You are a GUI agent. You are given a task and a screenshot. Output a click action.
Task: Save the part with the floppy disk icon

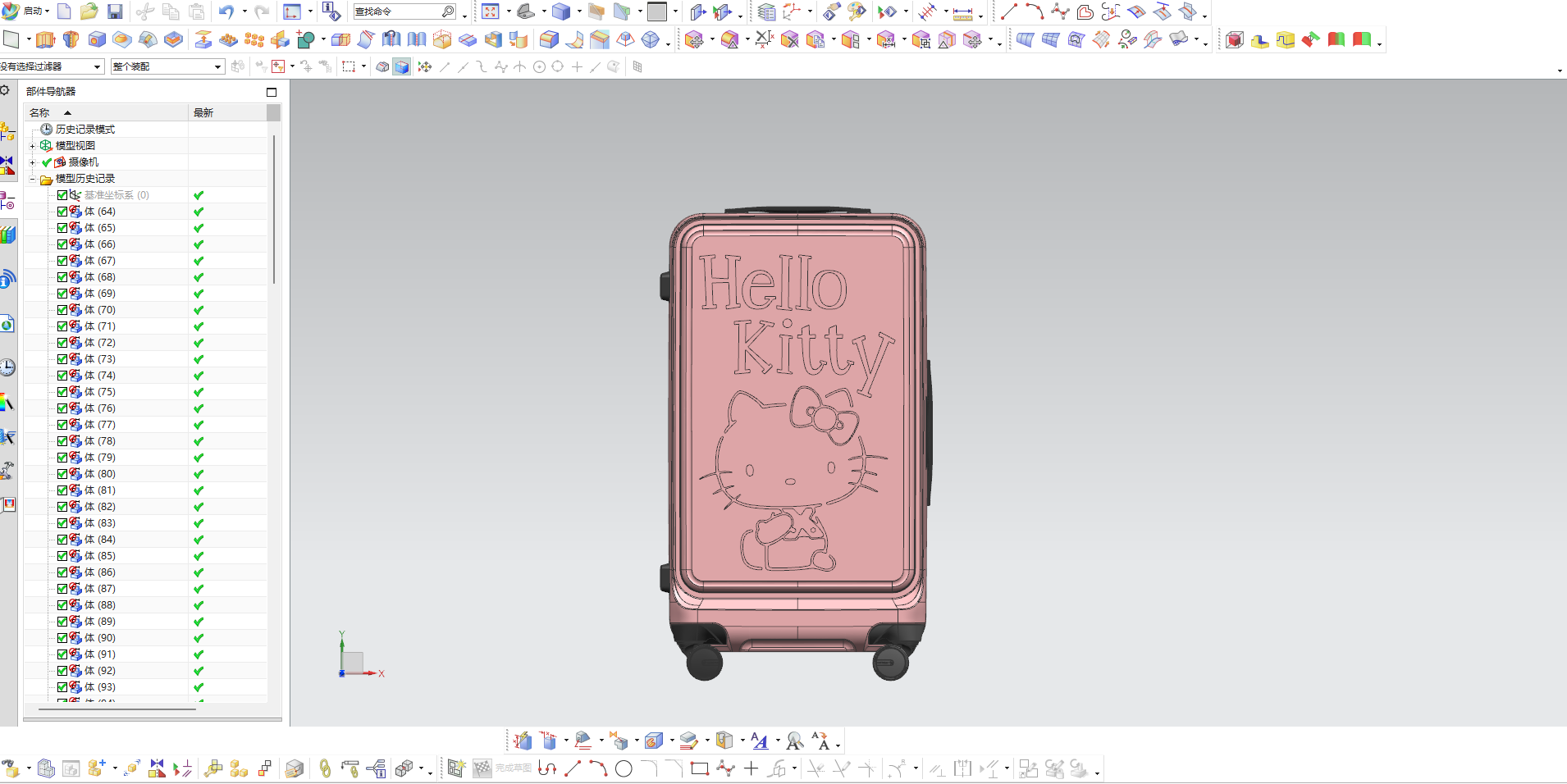115,11
